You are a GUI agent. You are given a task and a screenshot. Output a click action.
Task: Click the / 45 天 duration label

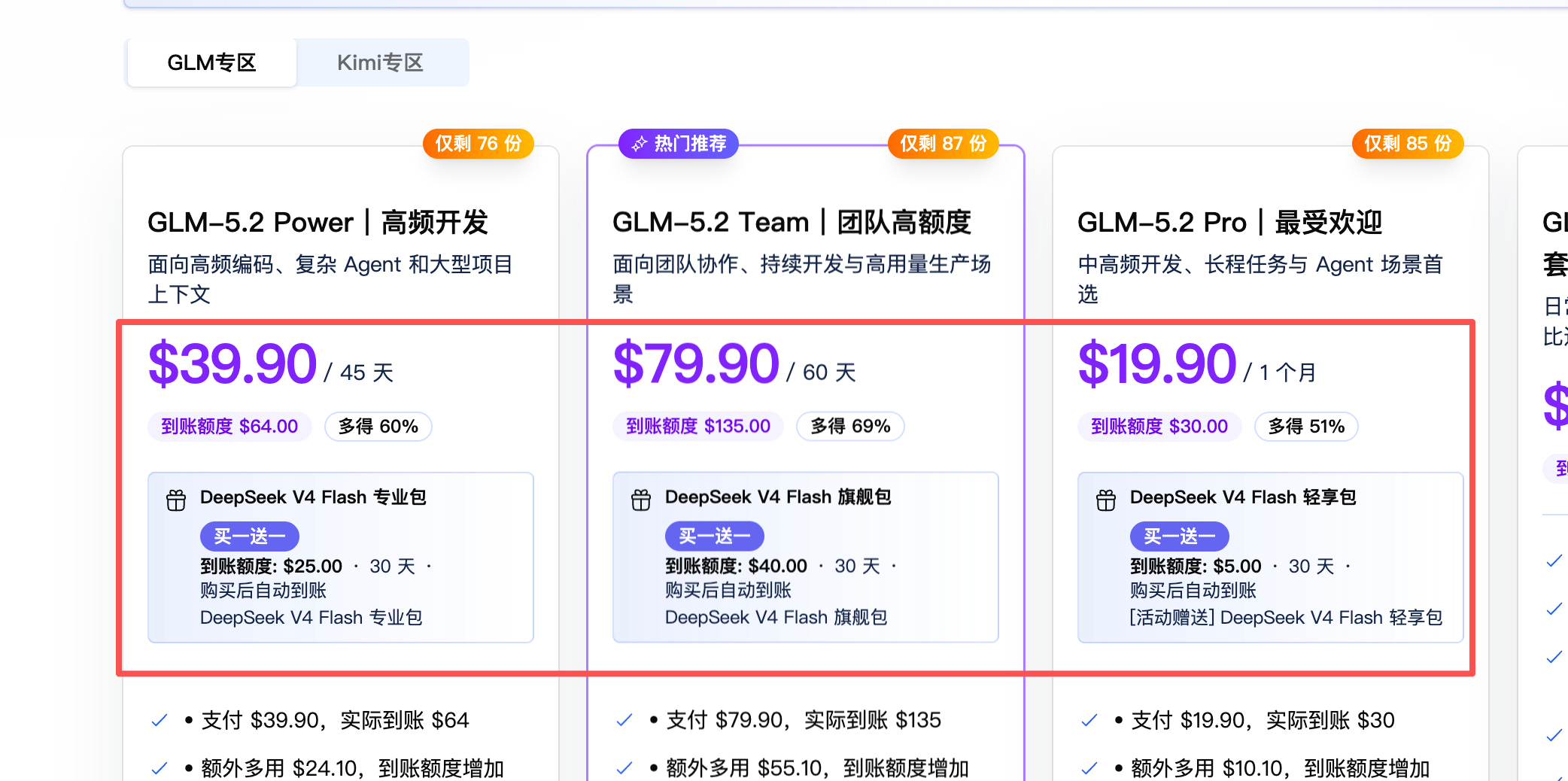[359, 372]
